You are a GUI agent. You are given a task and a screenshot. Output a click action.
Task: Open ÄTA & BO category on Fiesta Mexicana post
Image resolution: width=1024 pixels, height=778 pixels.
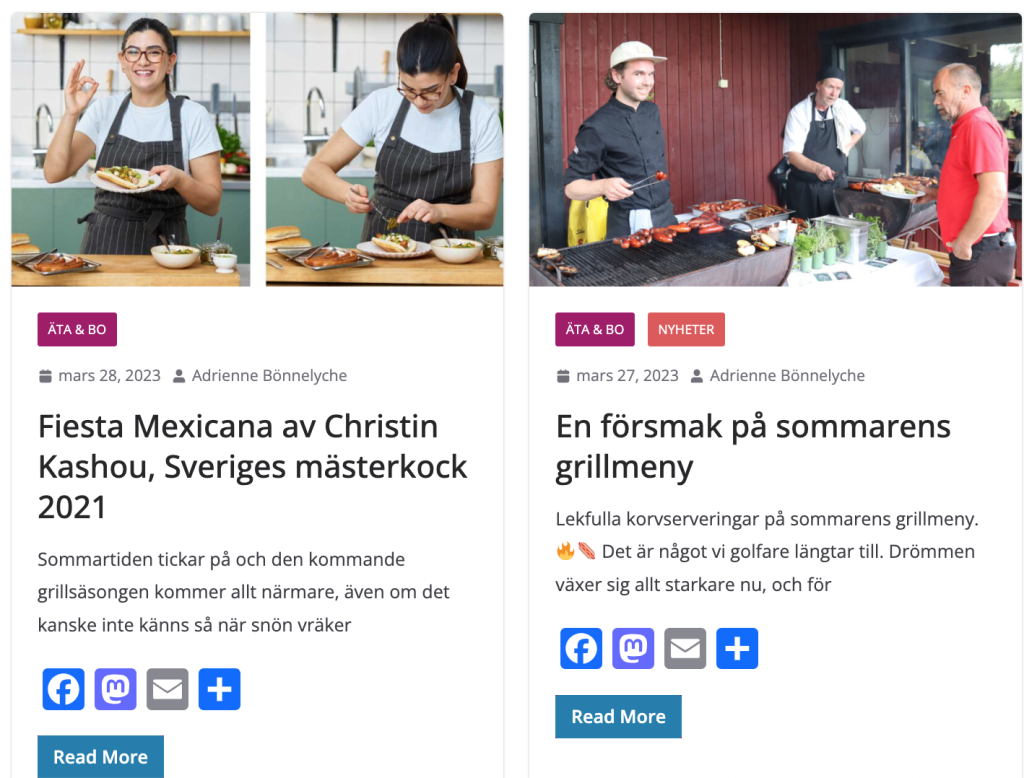77,330
